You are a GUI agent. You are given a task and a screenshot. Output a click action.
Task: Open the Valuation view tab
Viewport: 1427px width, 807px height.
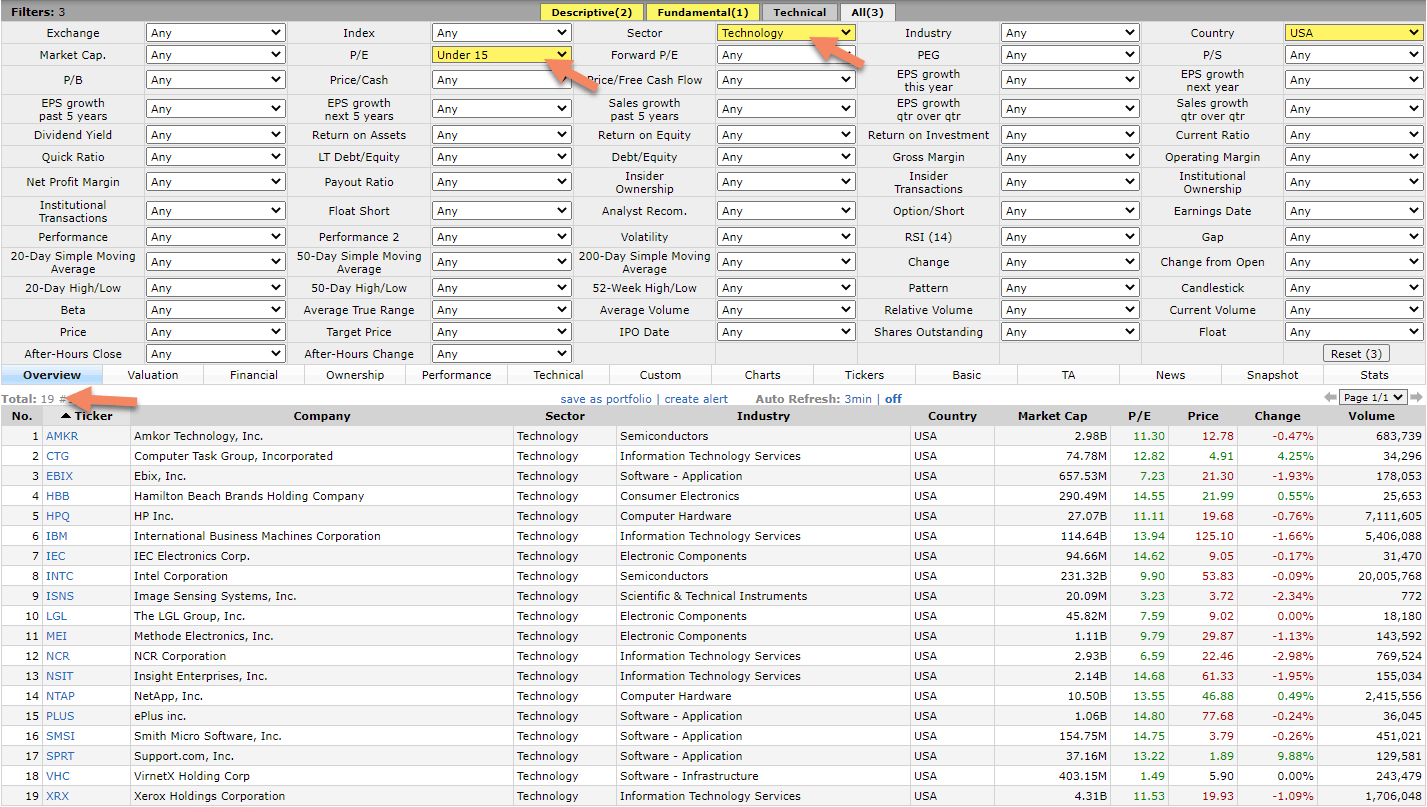coord(153,375)
